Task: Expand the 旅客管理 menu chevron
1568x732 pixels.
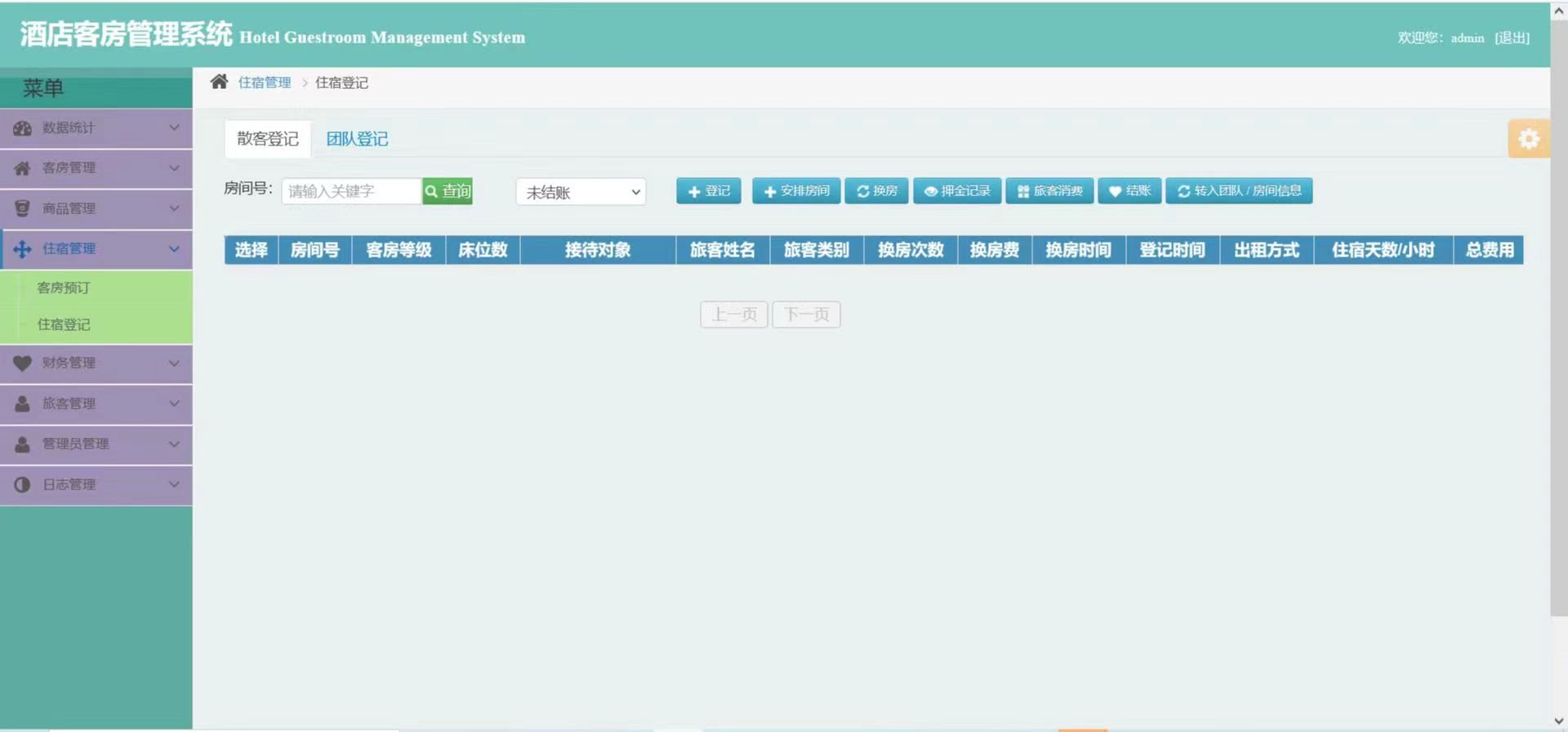Action: tap(174, 403)
